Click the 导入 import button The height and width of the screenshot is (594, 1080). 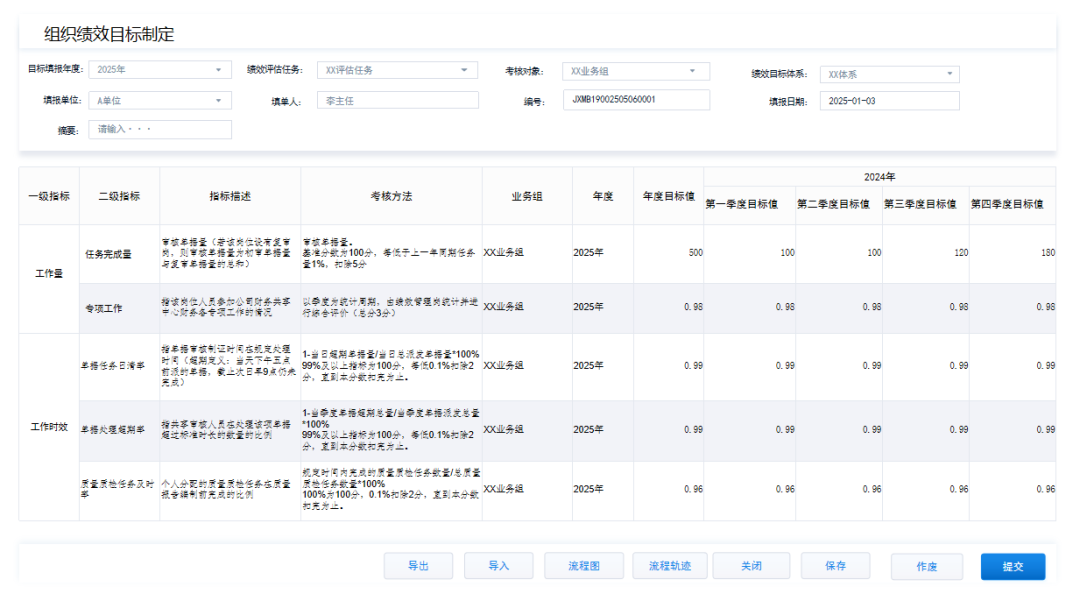click(x=499, y=565)
